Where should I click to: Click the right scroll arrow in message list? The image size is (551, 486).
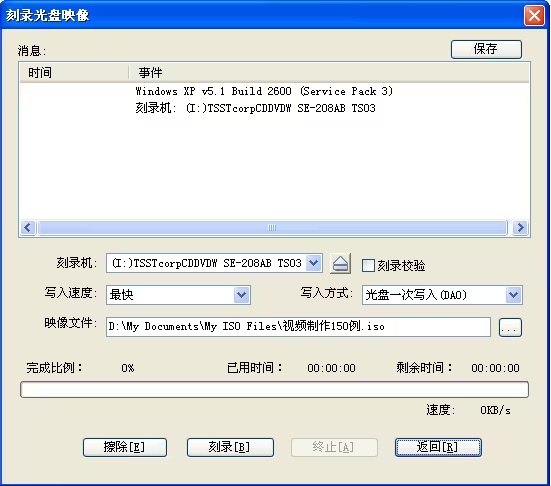(520, 227)
